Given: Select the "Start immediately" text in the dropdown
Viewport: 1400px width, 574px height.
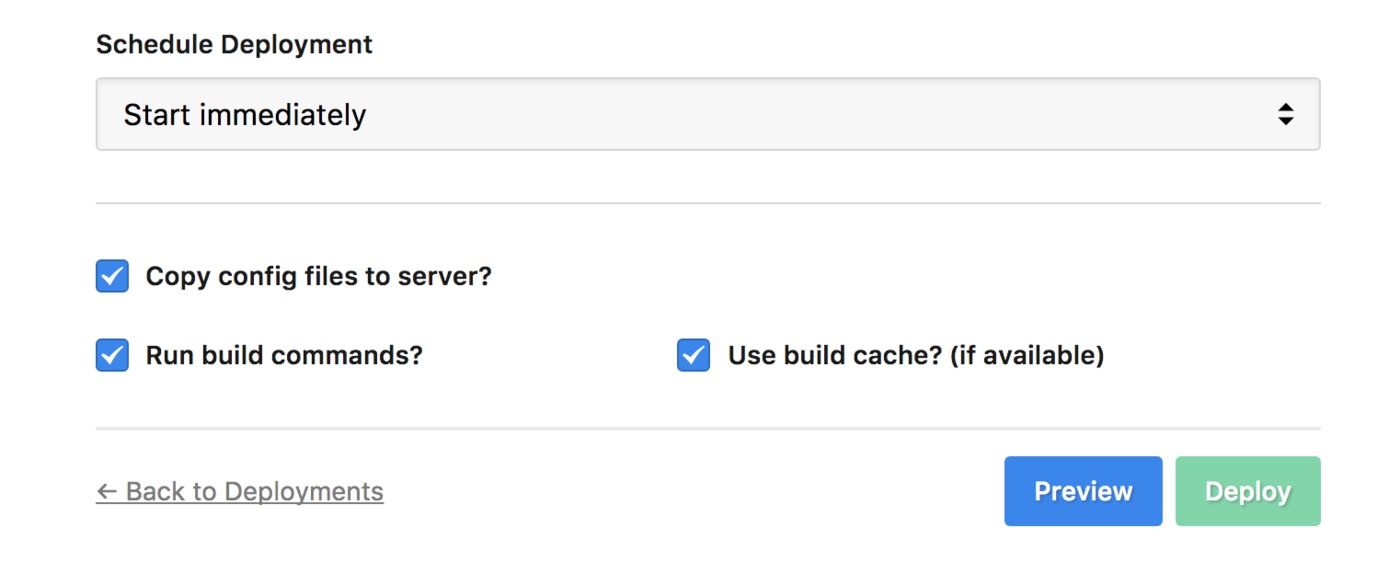Looking at the screenshot, I should click(245, 115).
